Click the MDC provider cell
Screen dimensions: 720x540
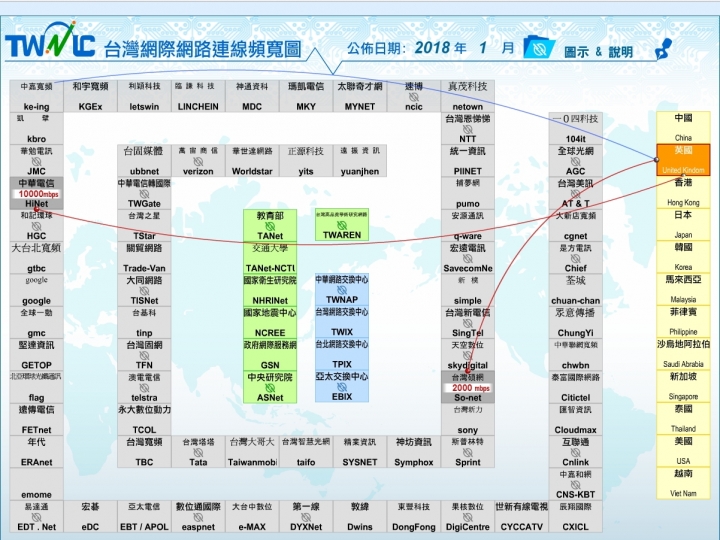[x=252, y=96]
